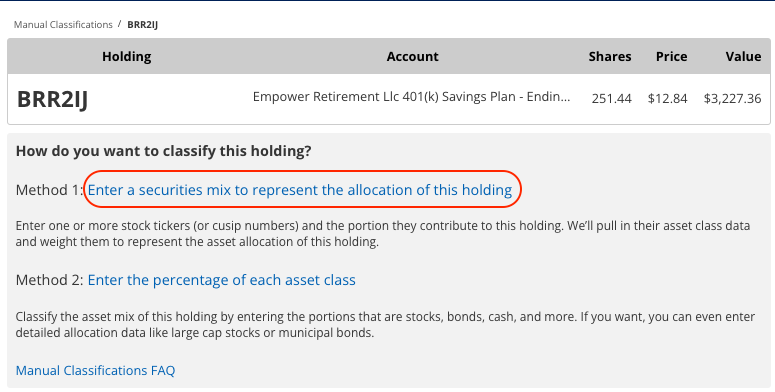
Task: Click the 'How do you want to classify' heading
Action: point(164,151)
